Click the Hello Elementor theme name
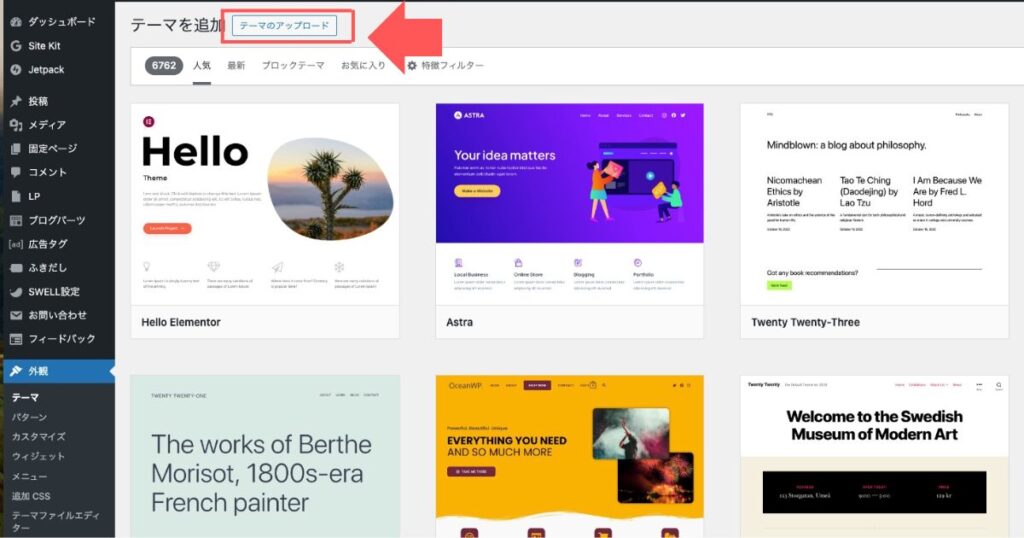This screenshot has width=1024, height=538. tap(181, 322)
